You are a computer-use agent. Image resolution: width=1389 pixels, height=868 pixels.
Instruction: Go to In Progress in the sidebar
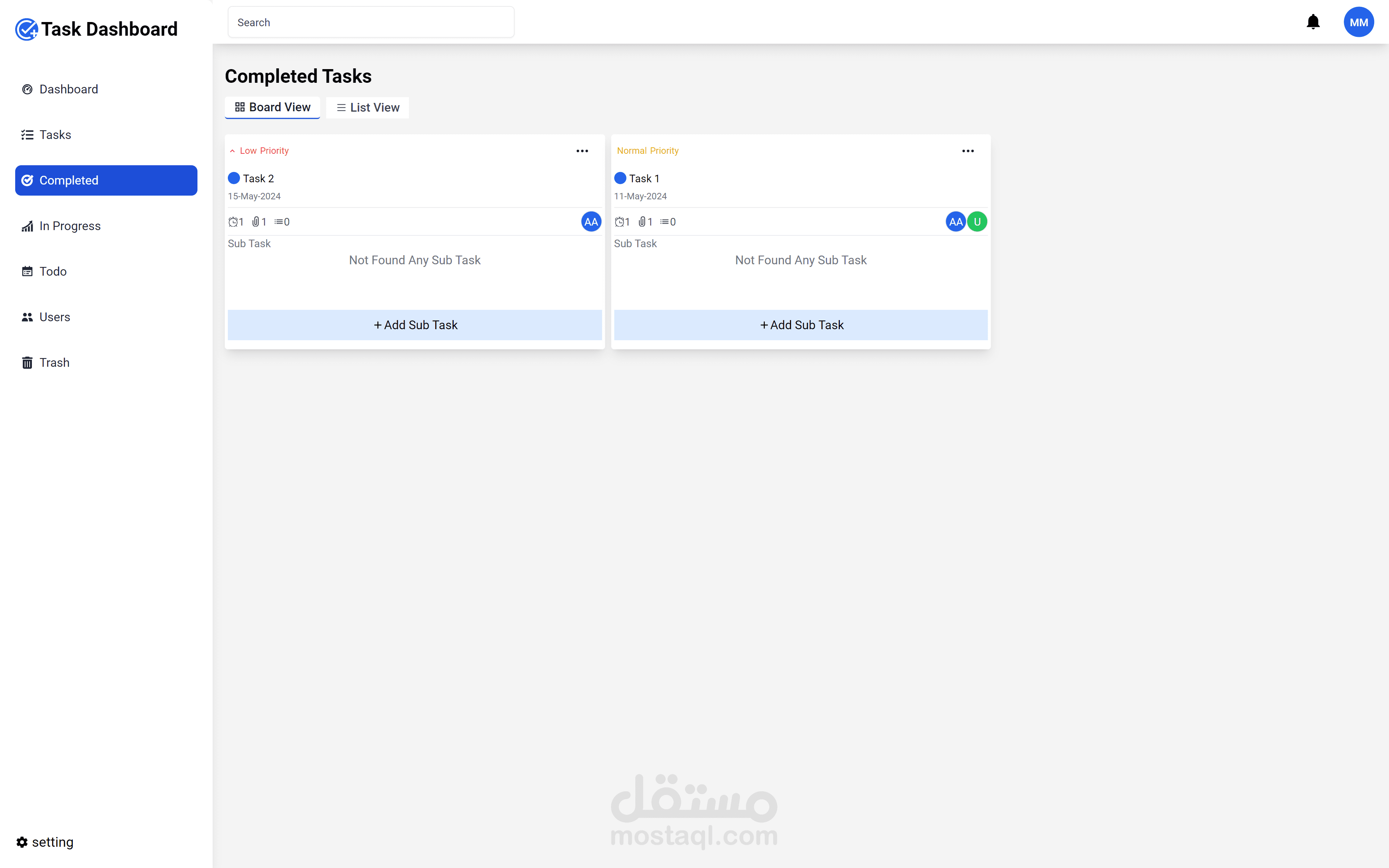coord(69,226)
